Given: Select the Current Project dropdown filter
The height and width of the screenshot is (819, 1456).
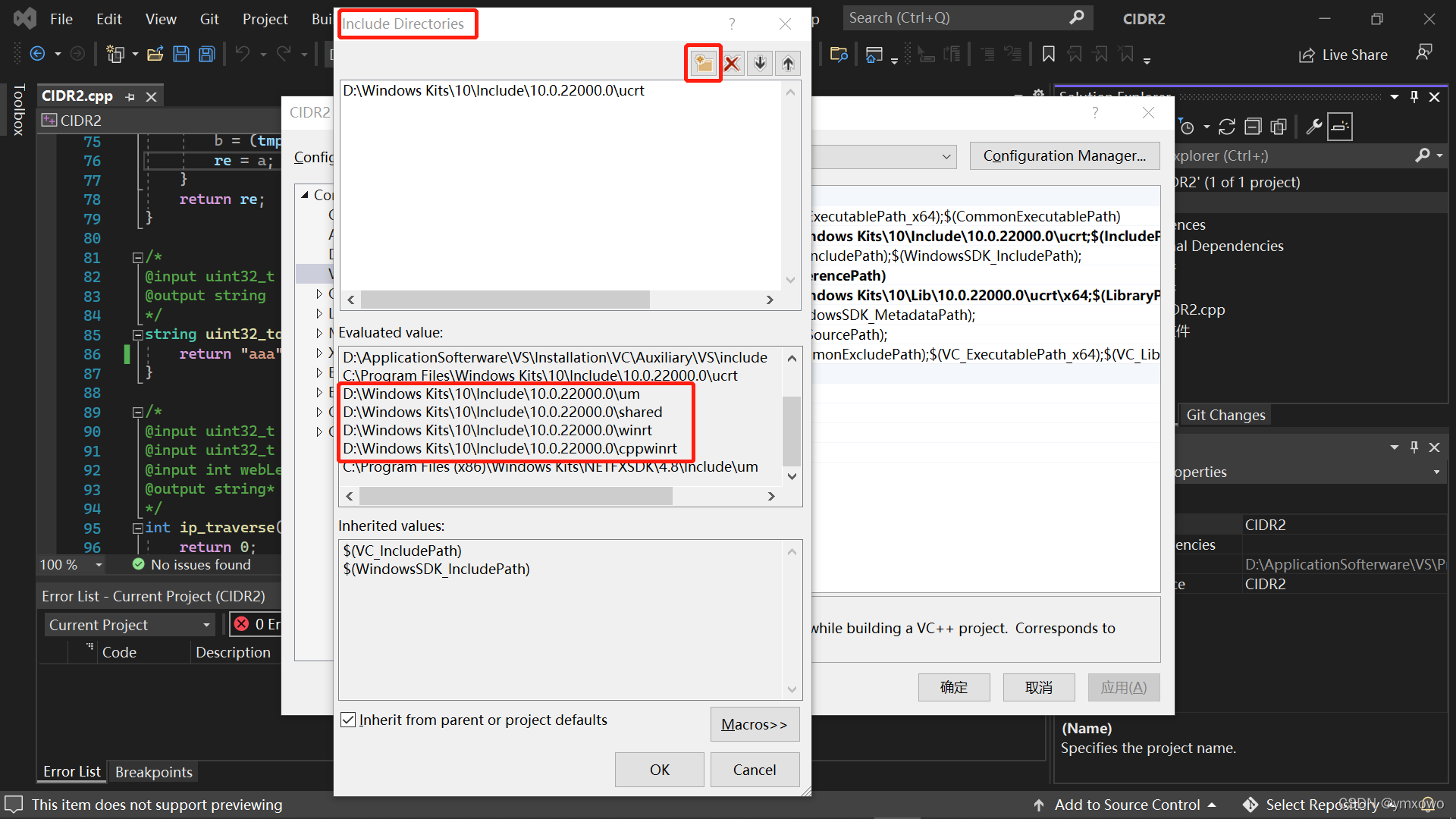Looking at the screenshot, I should tap(127, 624).
